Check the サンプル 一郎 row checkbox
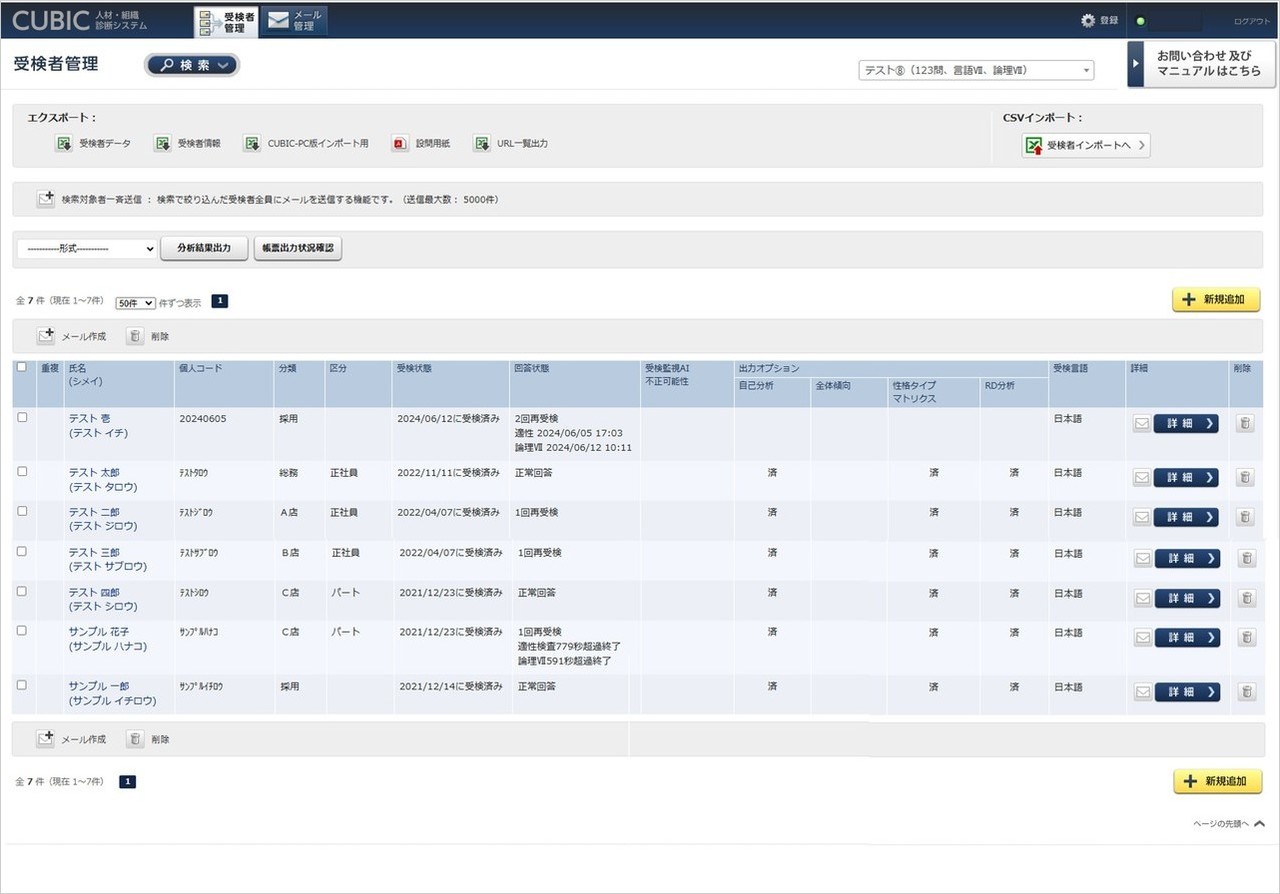 click(22, 685)
